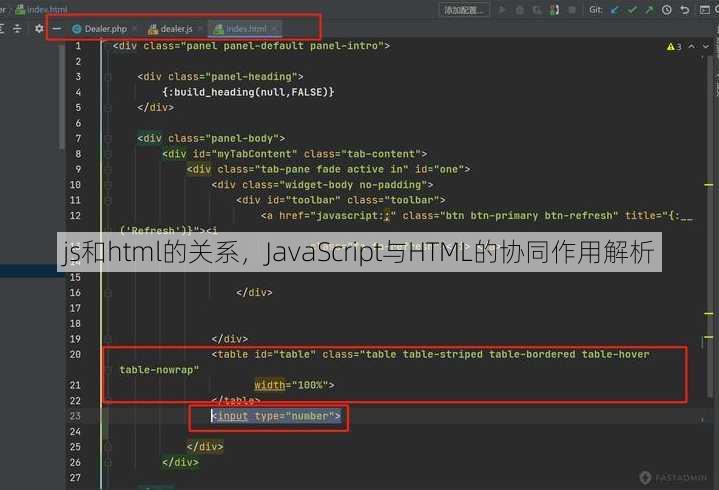Click index.html in the breadcrumb bar
719x490 pixels.
42,9
